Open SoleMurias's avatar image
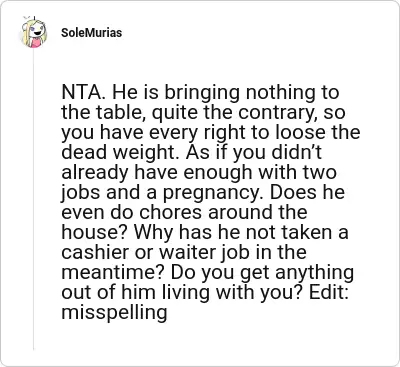Image resolution: width=400 pixels, height=367 pixels. [x=34, y=33]
